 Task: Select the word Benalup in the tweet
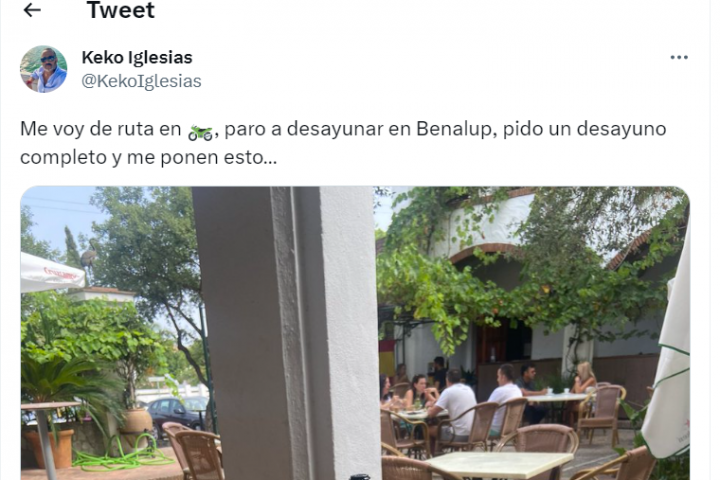pos(454,129)
